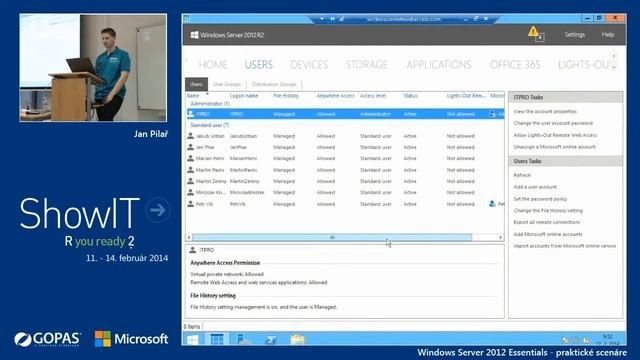Image resolution: width=640 pixels, height=360 pixels.
Task: Click the user icon beside Petr Vlk
Action: coord(190,204)
